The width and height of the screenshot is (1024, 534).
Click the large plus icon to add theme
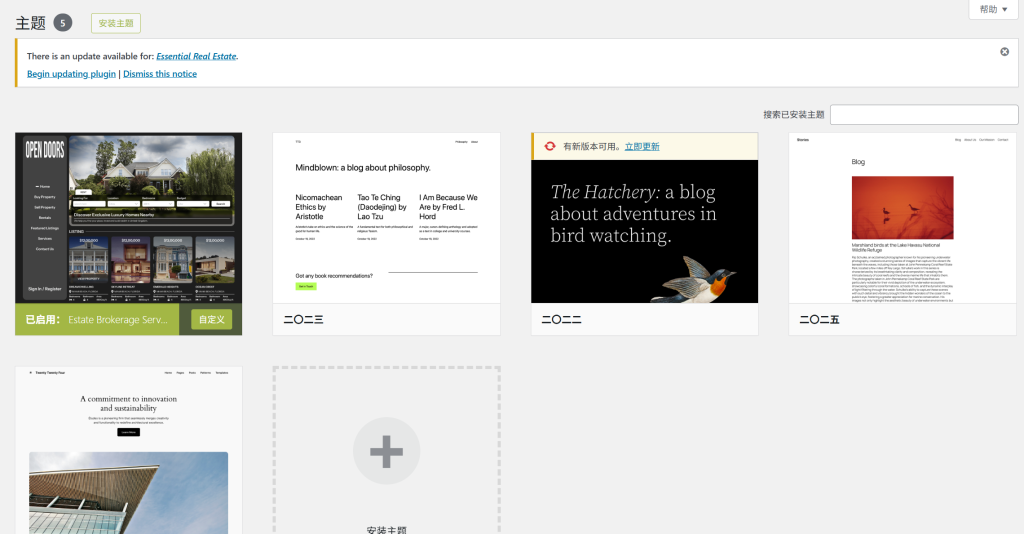[x=386, y=451]
